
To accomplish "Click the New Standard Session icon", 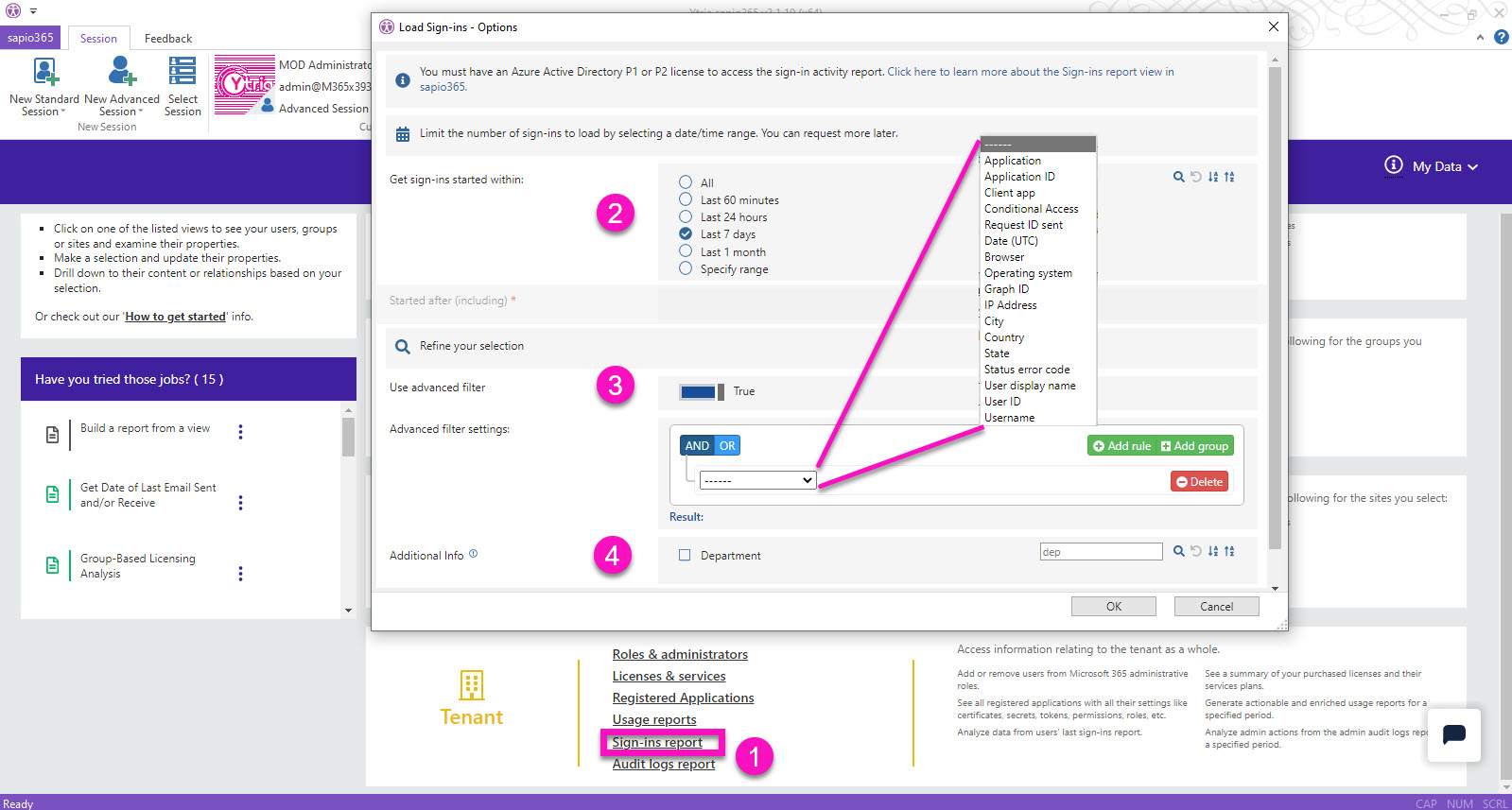I will (x=45, y=73).
